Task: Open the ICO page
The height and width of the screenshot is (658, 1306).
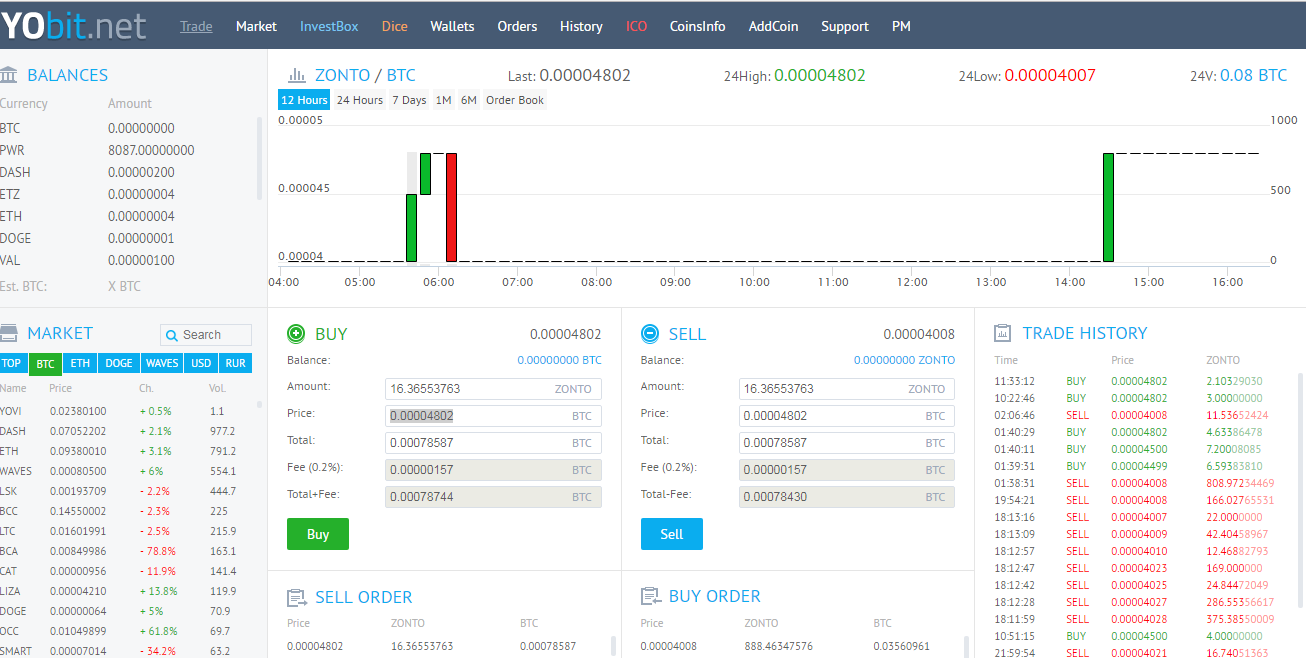Action: click(636, 26)
